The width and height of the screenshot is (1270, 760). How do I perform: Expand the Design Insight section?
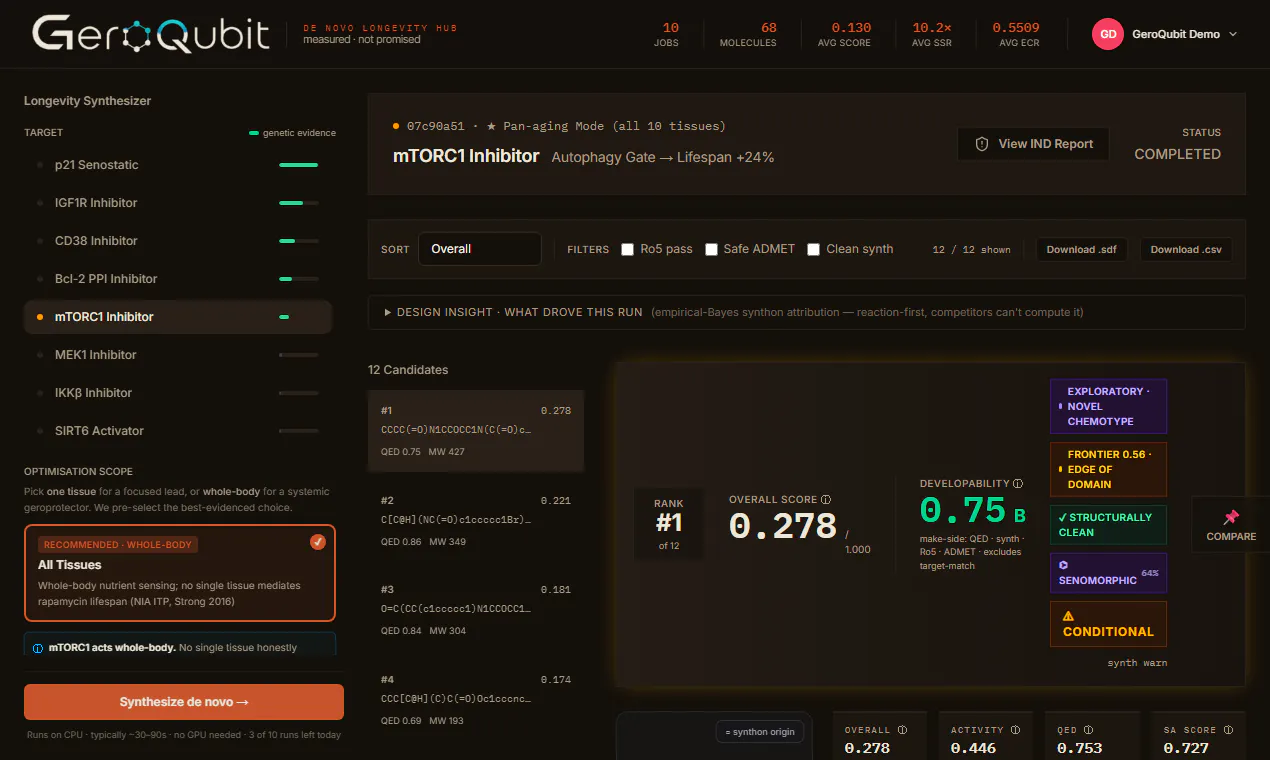click(806, 312)
